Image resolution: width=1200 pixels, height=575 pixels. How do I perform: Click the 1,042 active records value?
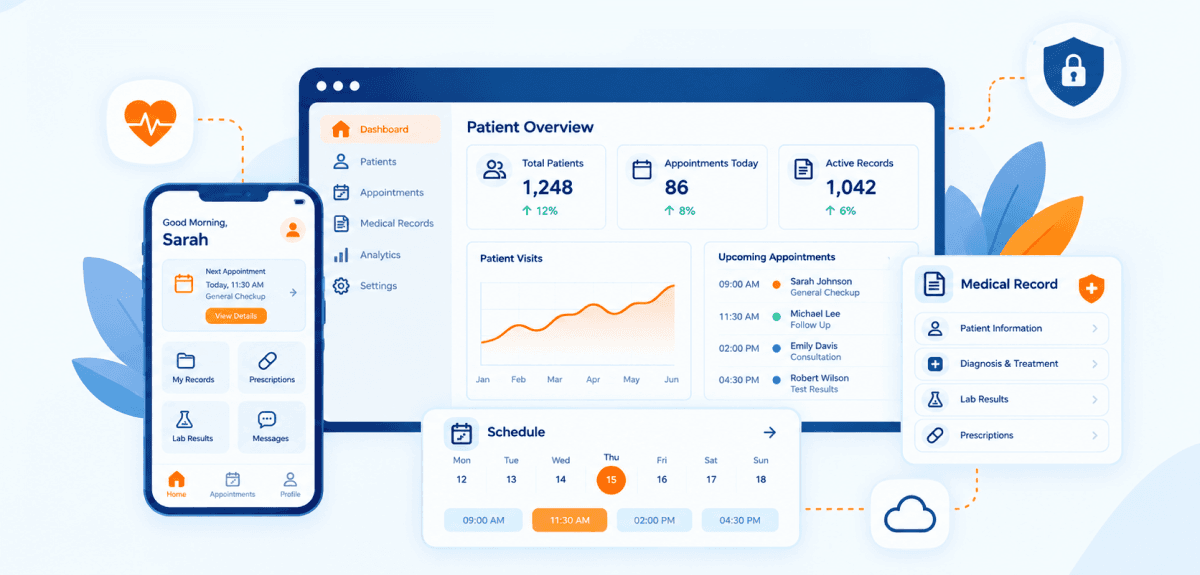point(851,187)
